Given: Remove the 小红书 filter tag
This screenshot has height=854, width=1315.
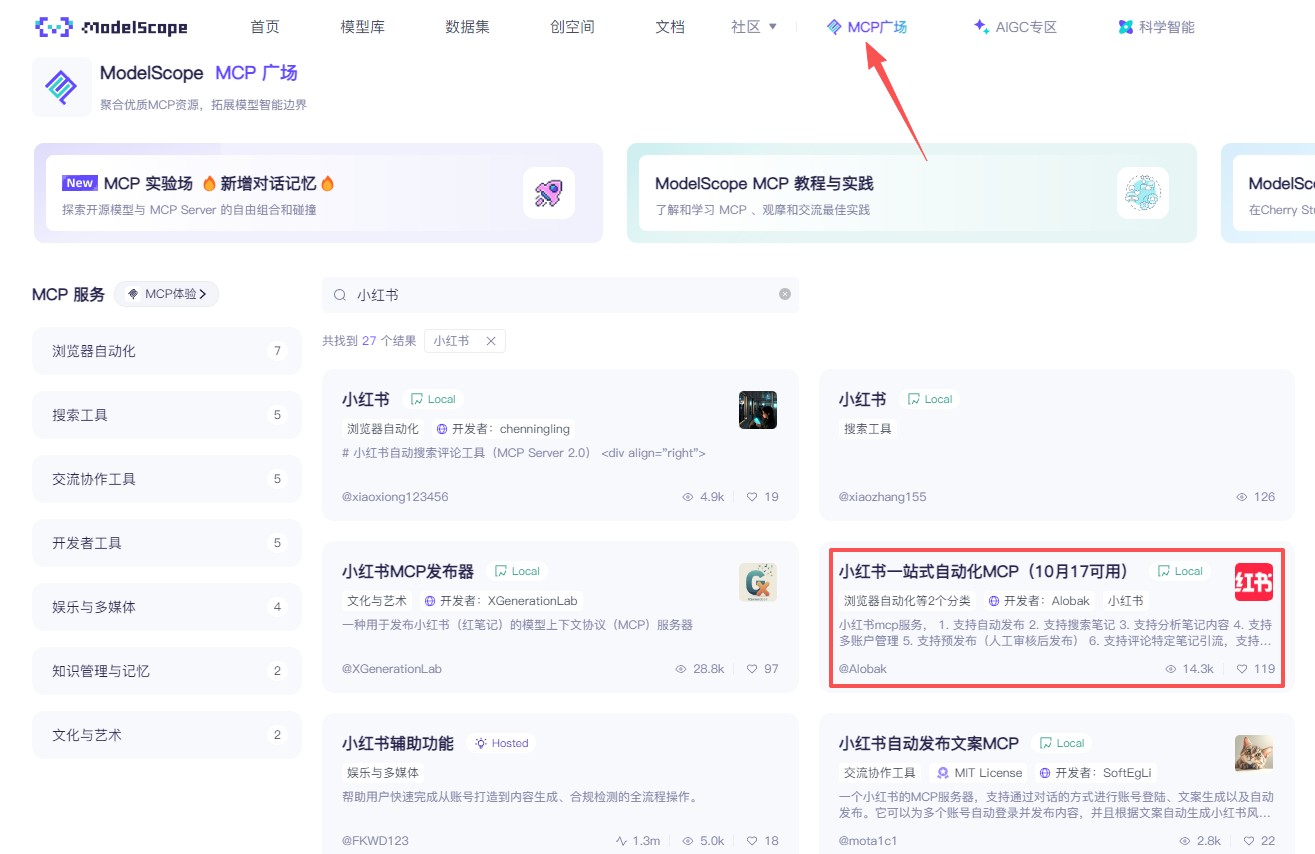Looking at the screenshot, I should [x=491, y=341].
